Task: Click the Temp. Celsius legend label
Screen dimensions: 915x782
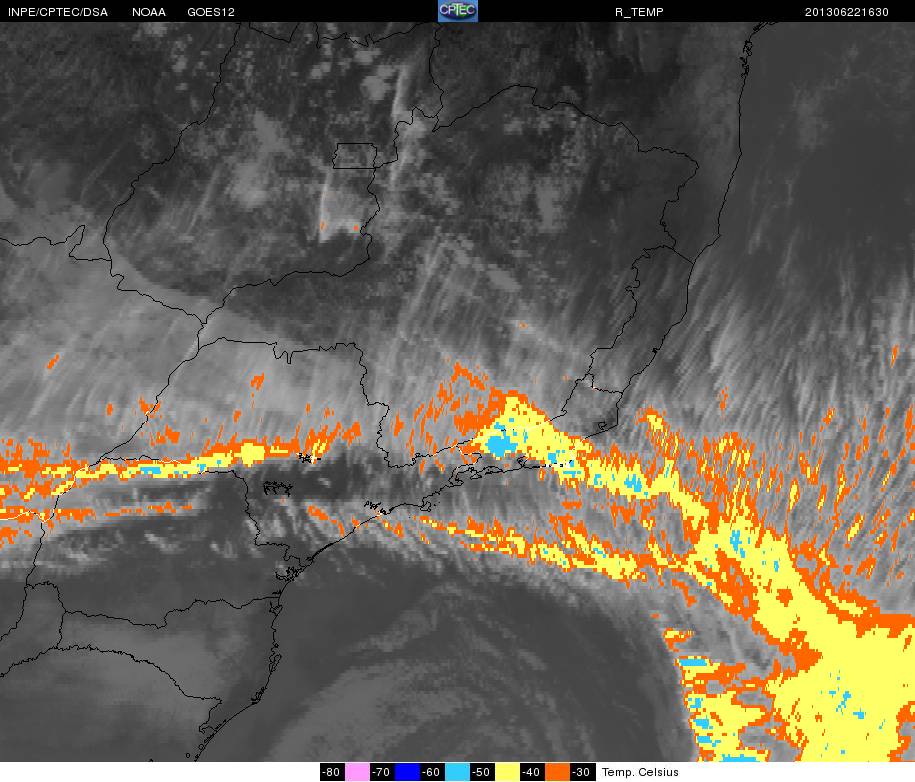Action: tap(640, 772)
